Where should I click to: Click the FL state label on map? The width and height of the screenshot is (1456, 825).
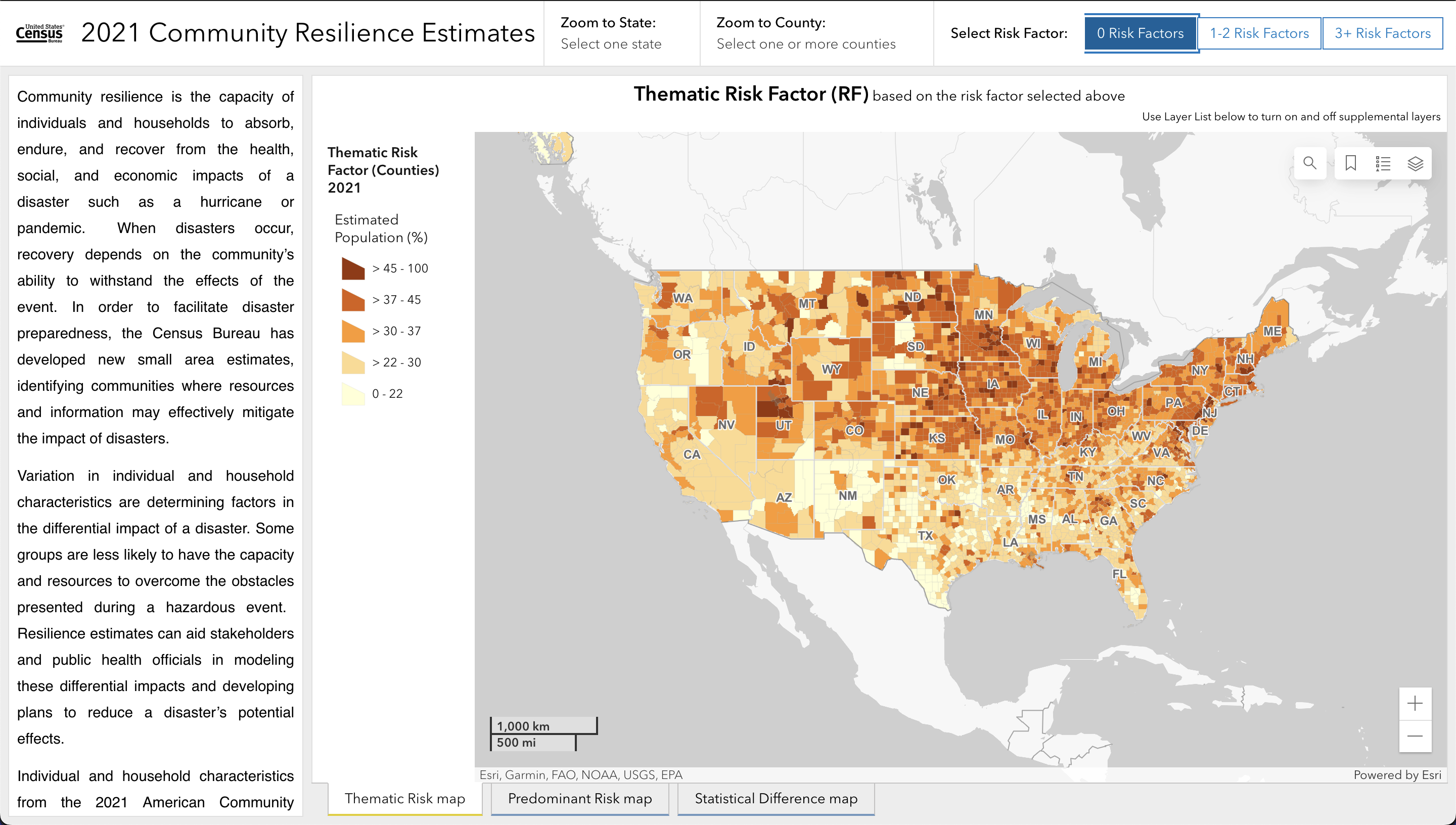pos(1119,574)
